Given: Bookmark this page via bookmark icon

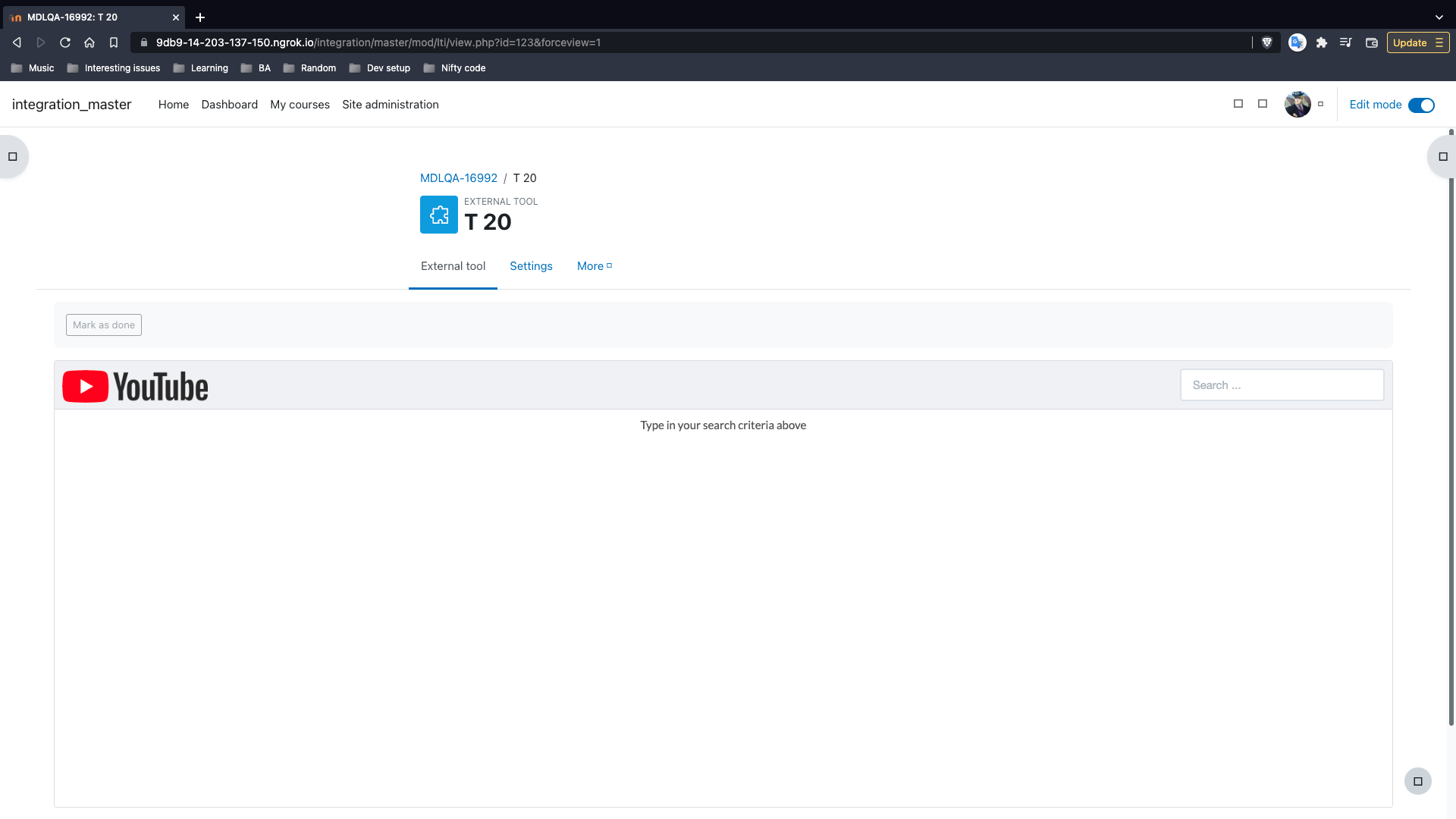Looking at the screenshot, I should tap(114, 42).
